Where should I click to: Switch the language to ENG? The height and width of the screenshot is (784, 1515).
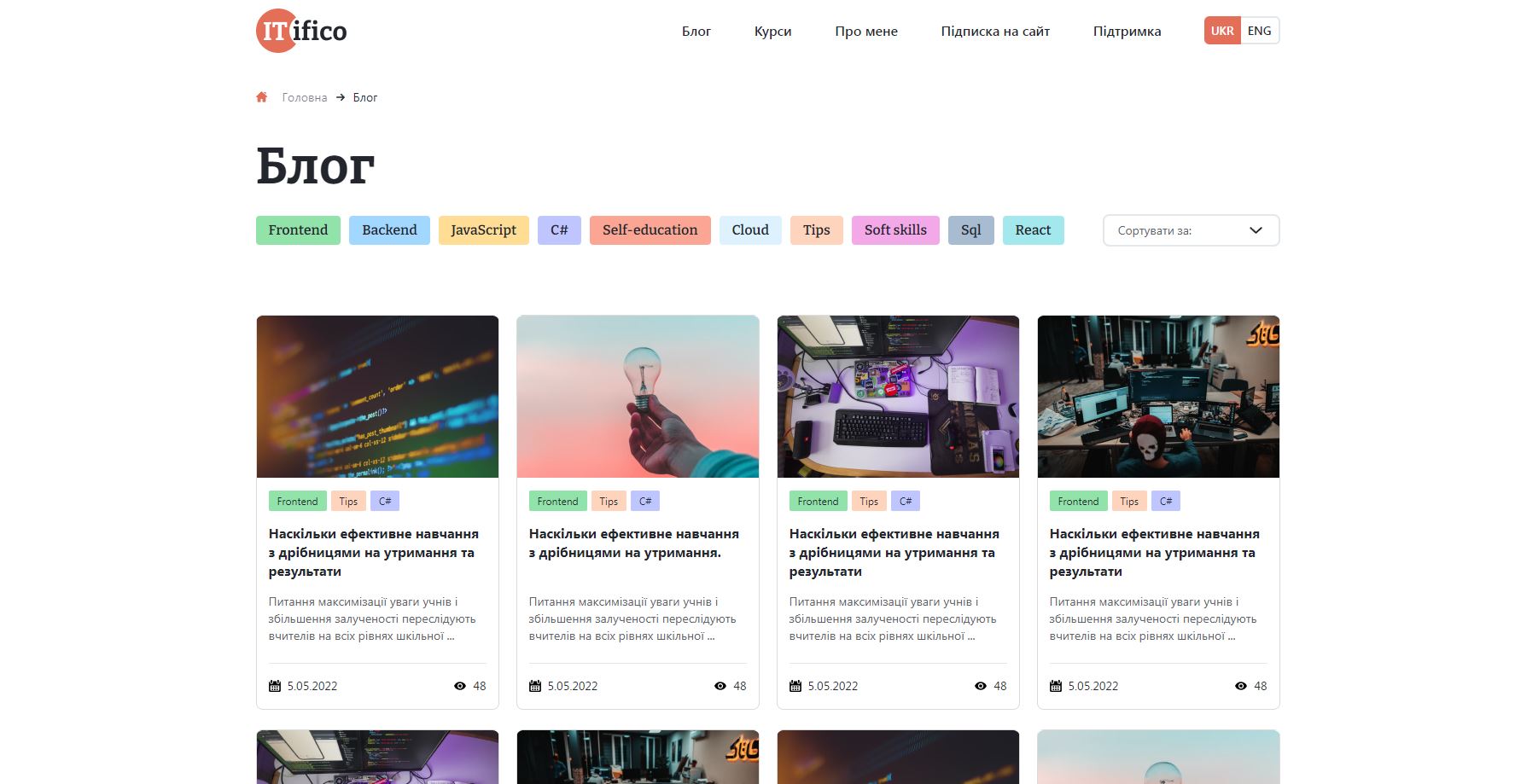point(1260,31)
